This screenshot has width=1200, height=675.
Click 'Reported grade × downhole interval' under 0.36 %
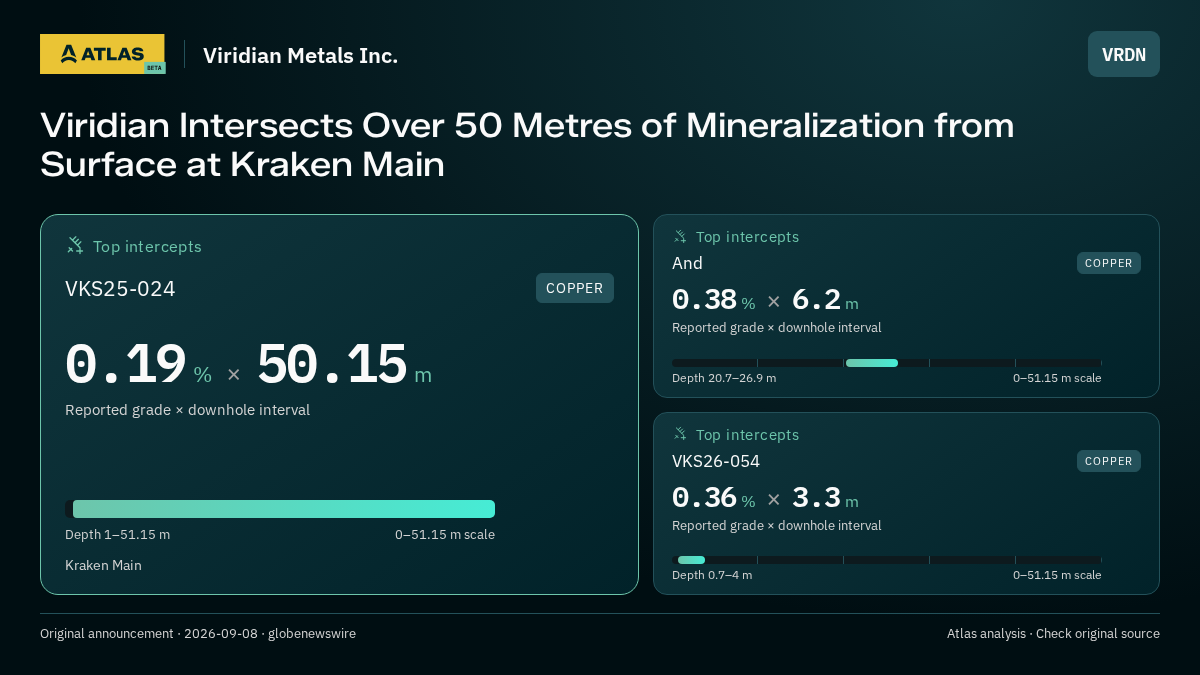tap(777, 526)
